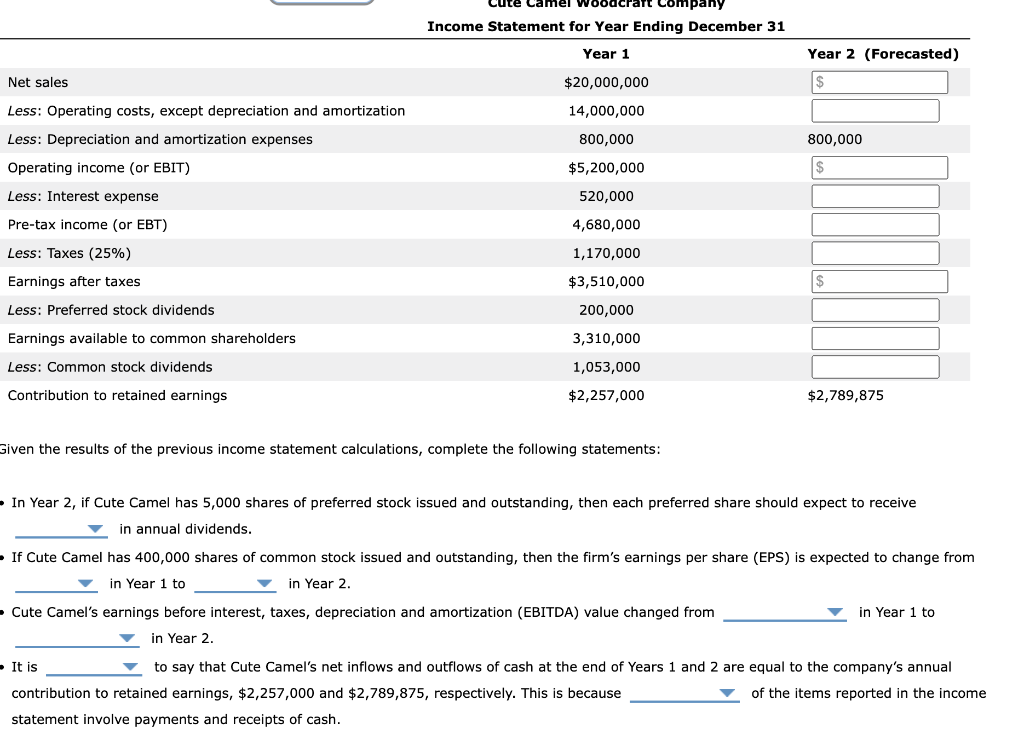Viewport: 1024px width, 729px height.
Task: Click the Earnings after taxes Year 2 field
Action: coord(878,281)
